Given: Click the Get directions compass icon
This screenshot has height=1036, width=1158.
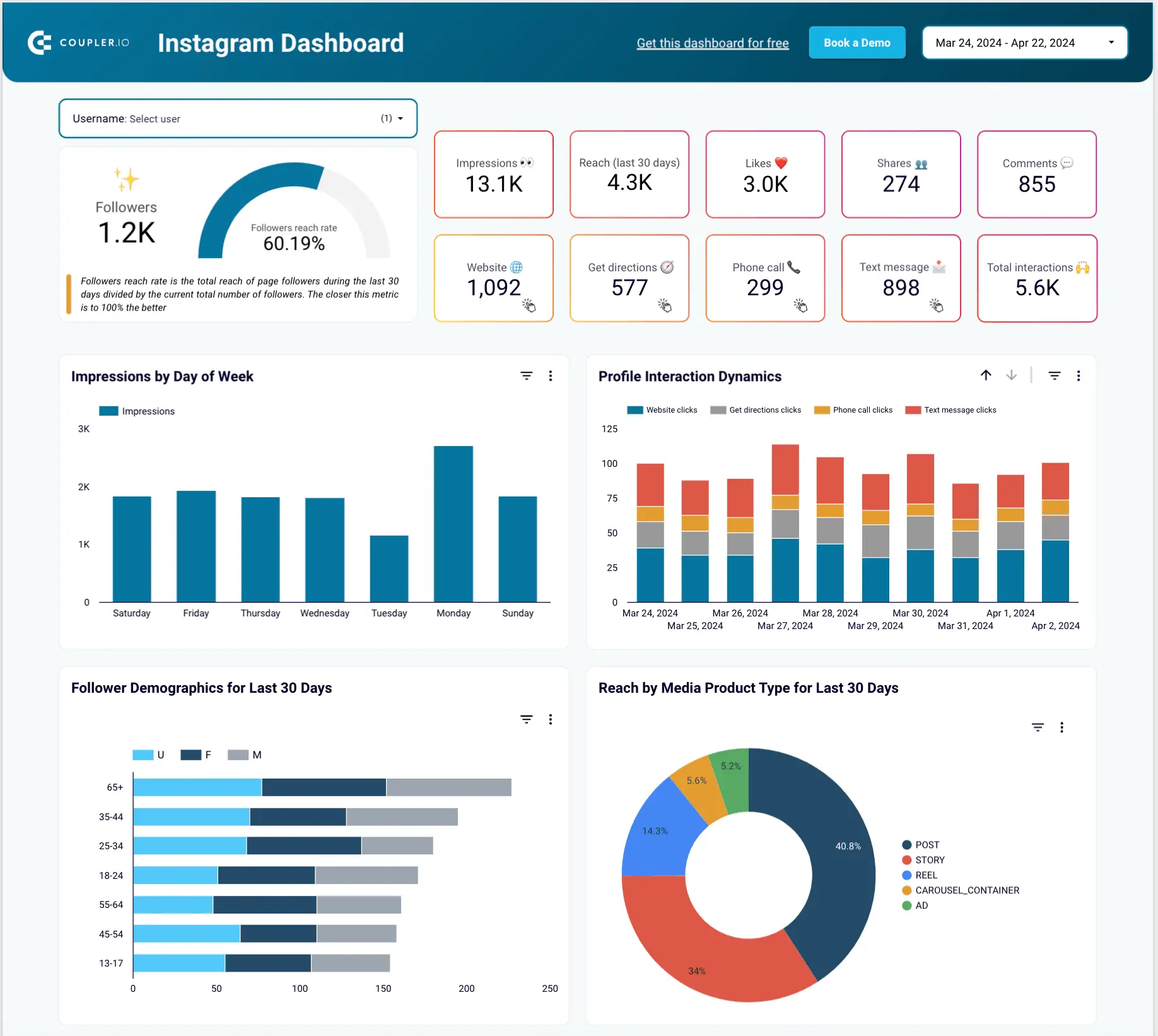Looking at the screenshot, I should point(667,268).
